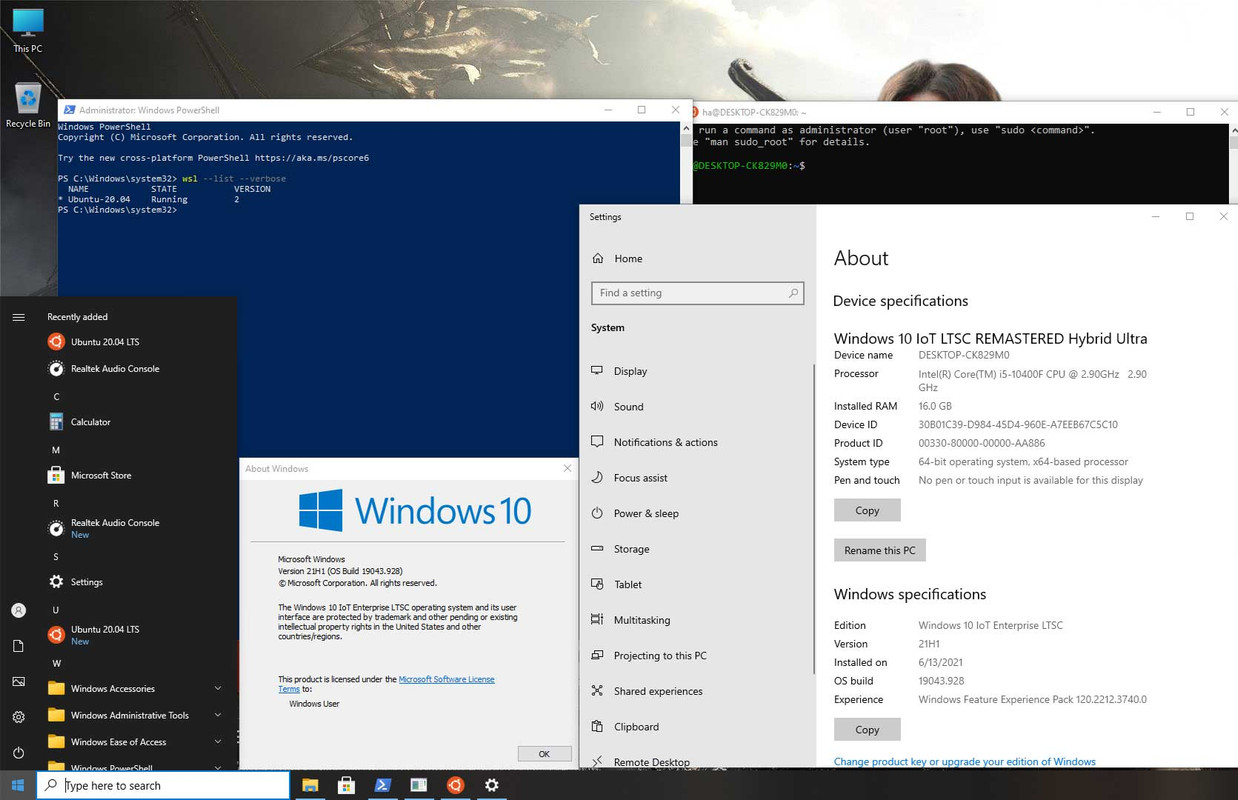Click the Ubuntu-20.04 row in PowerShell output

(x=149, y=200)
